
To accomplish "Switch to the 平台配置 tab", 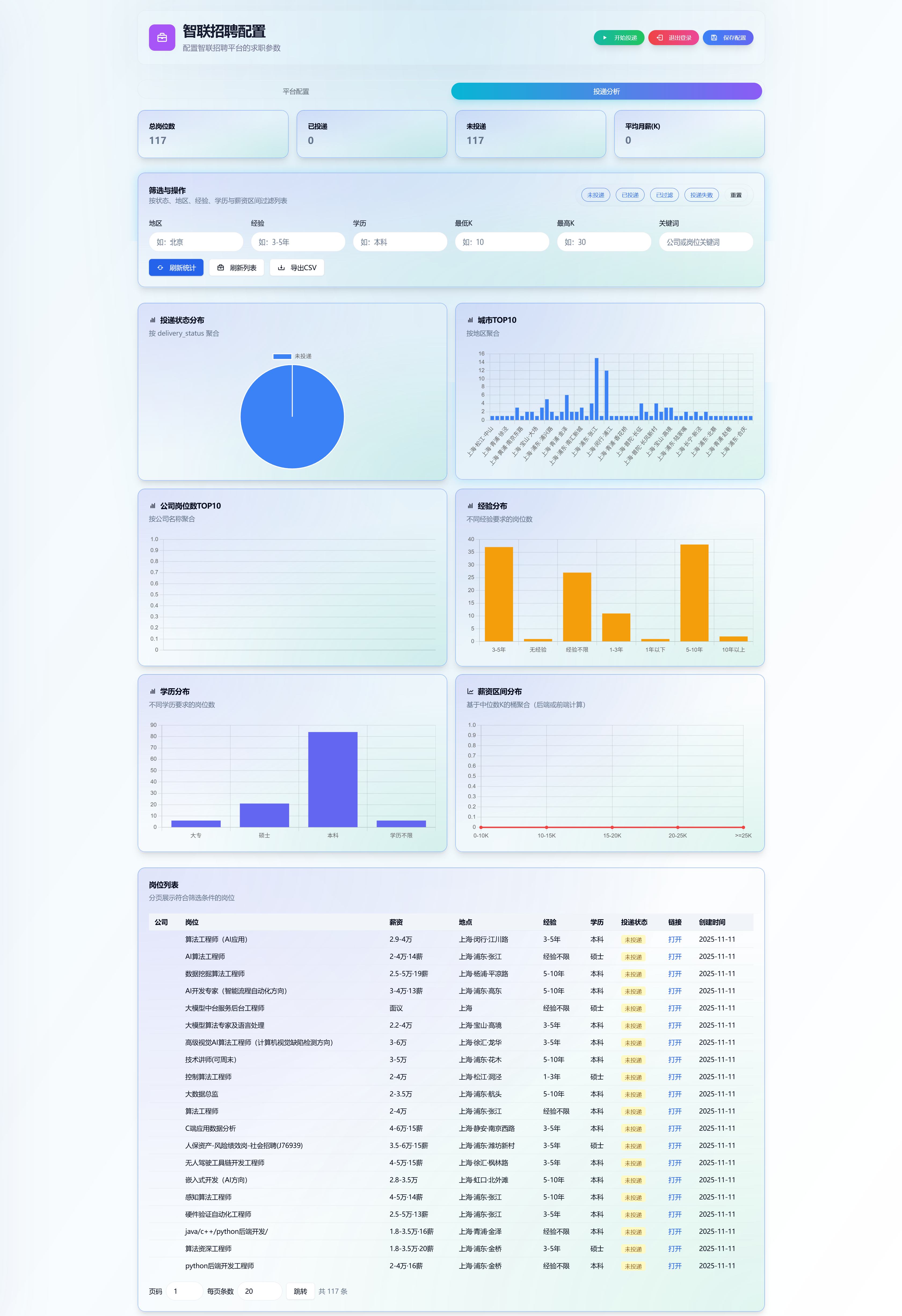I will pyautogui.click(x=296, y=91).
